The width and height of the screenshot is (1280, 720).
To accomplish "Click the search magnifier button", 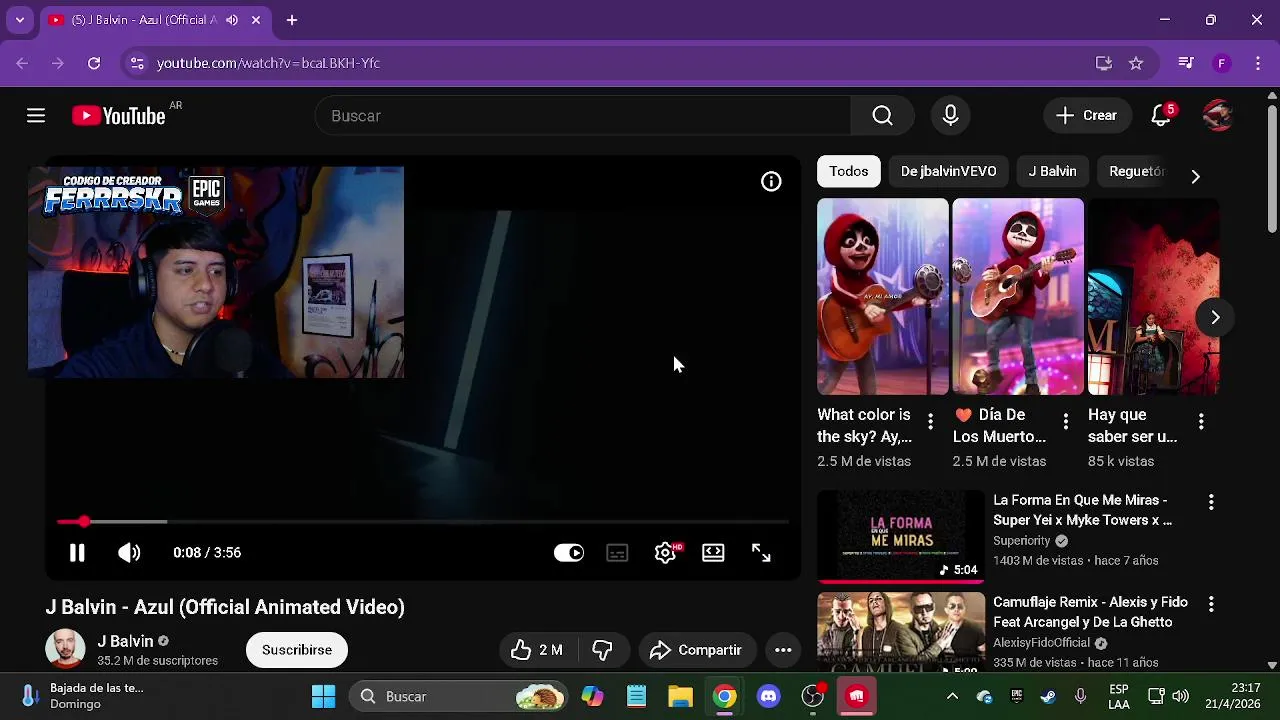I will [x=882, y=116].
